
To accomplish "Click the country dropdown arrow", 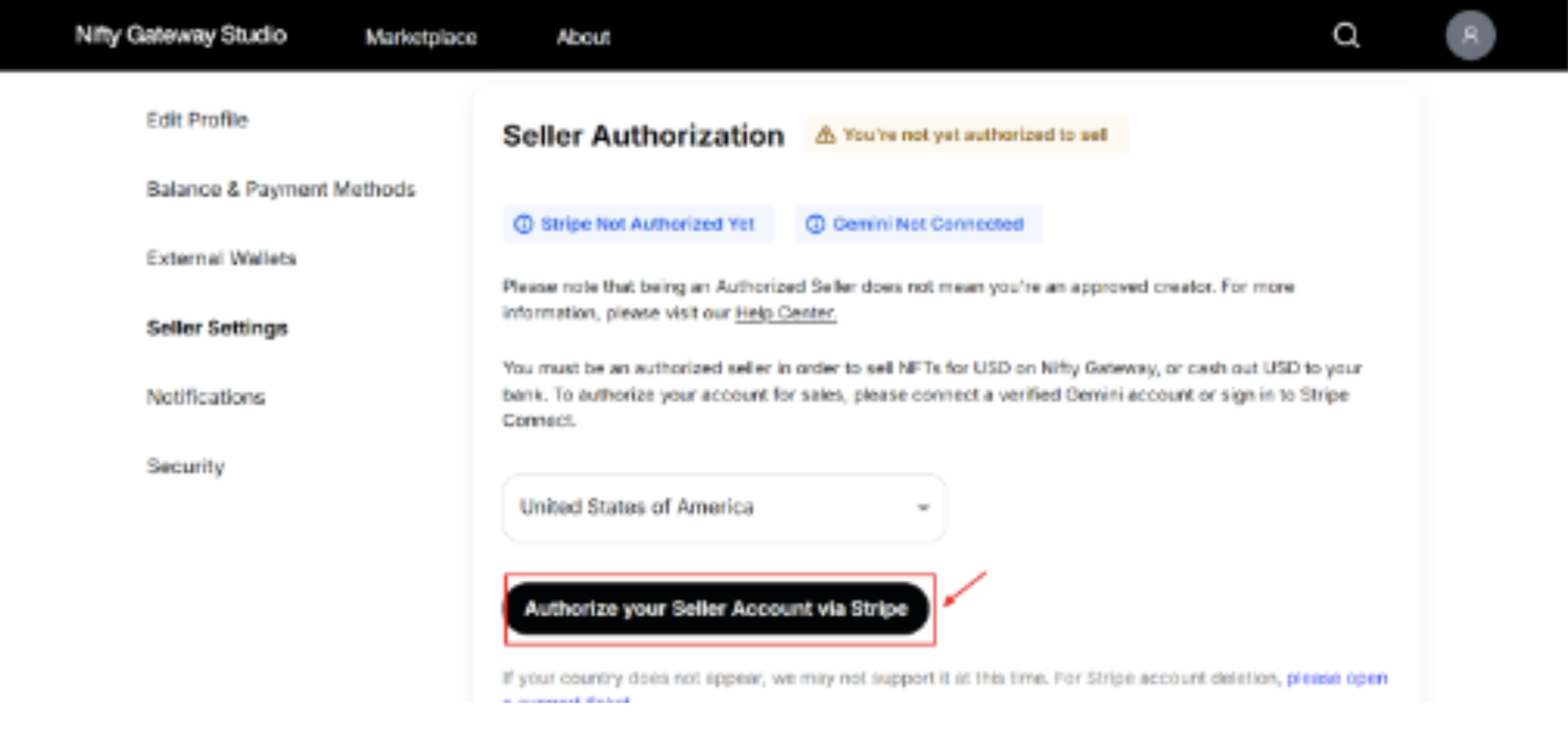I will (x=923, y=507).
